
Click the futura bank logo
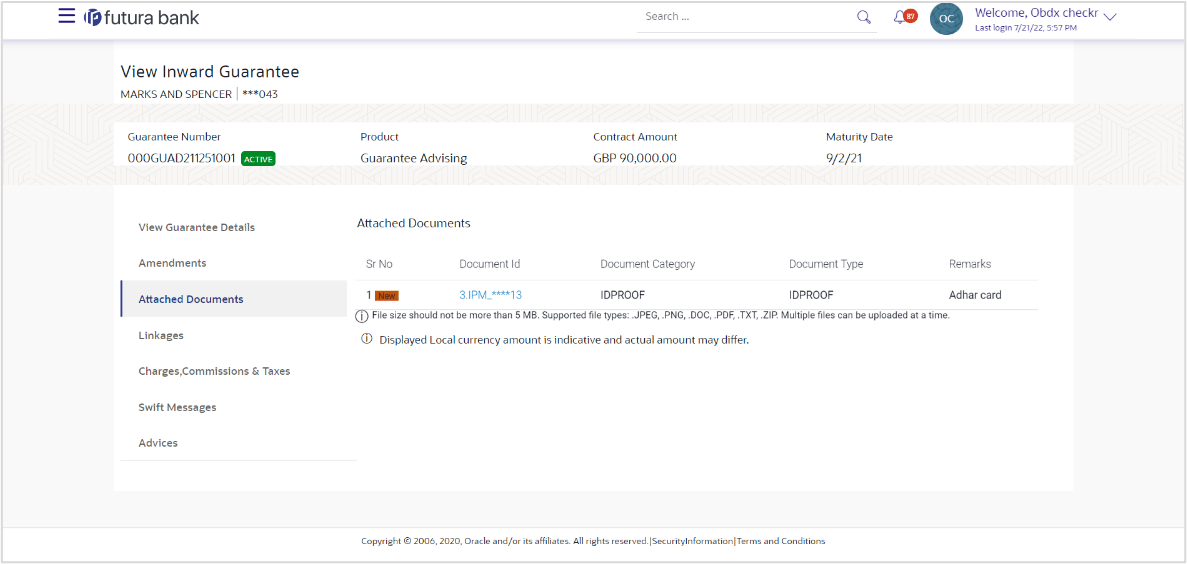coord(142,17)
